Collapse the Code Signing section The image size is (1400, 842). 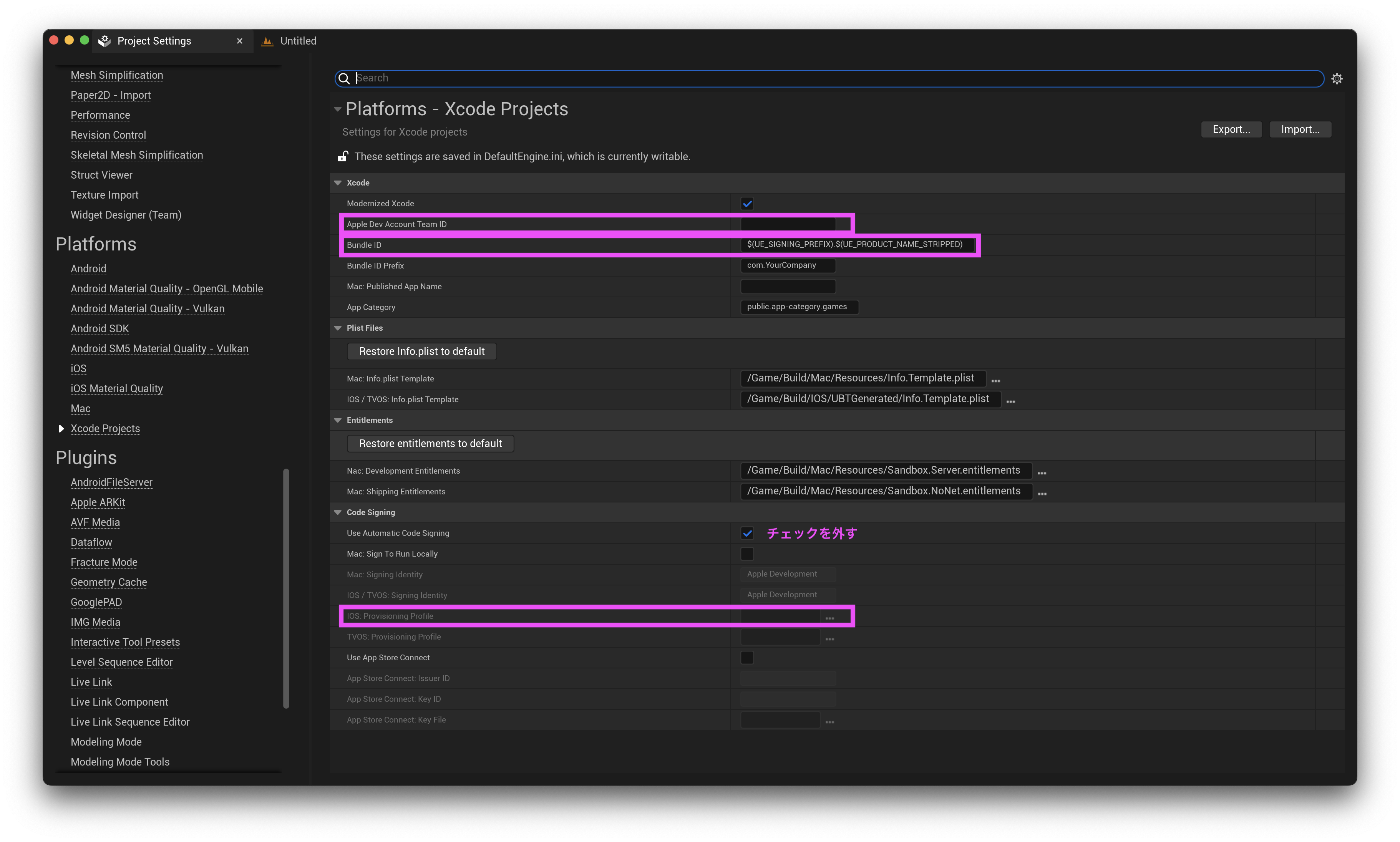338,512
